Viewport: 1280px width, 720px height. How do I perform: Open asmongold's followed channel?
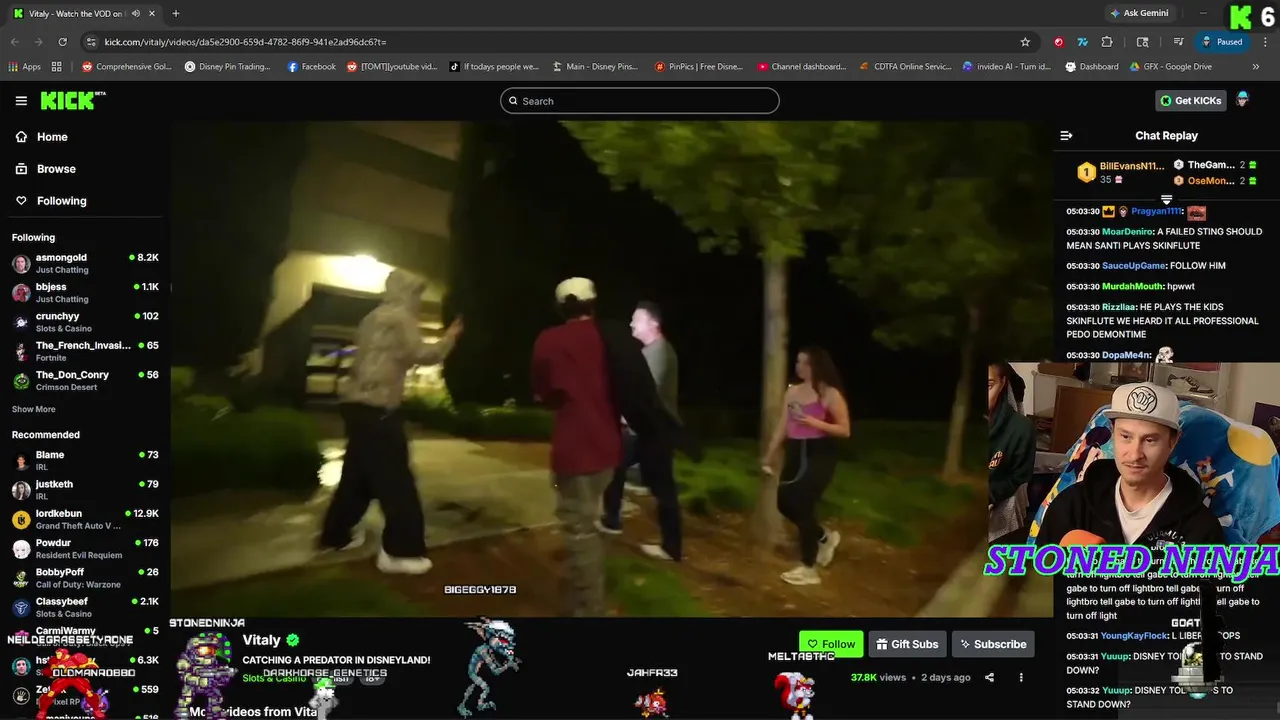point(85,263)
